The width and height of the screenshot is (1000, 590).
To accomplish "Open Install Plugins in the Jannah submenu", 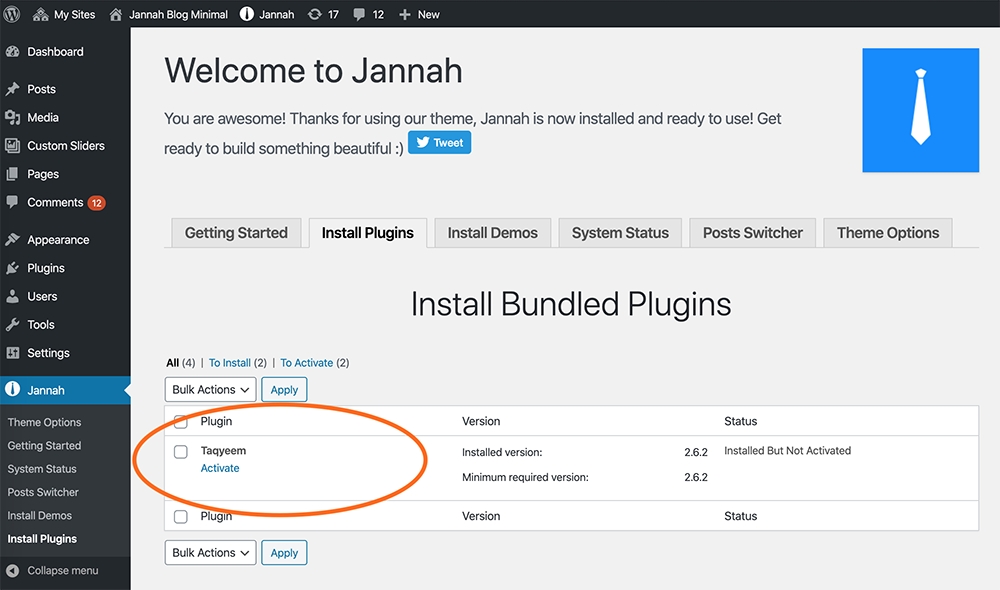I will 42,539.
